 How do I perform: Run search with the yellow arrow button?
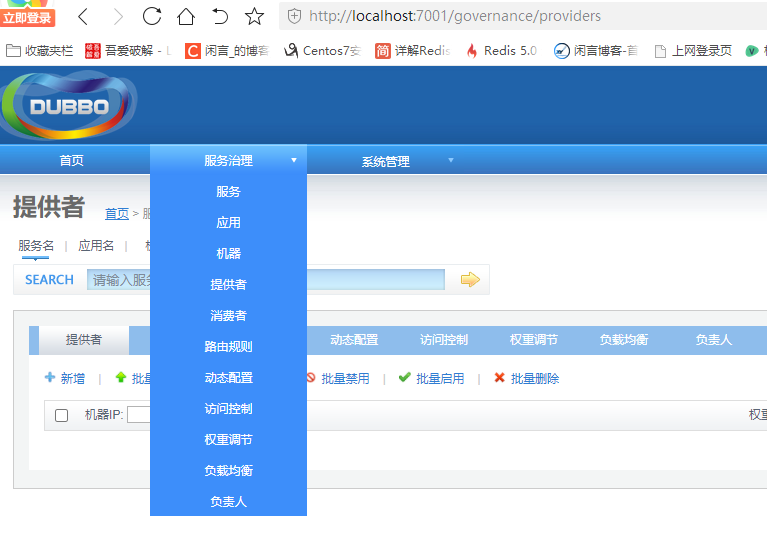[x=470, y=279]
